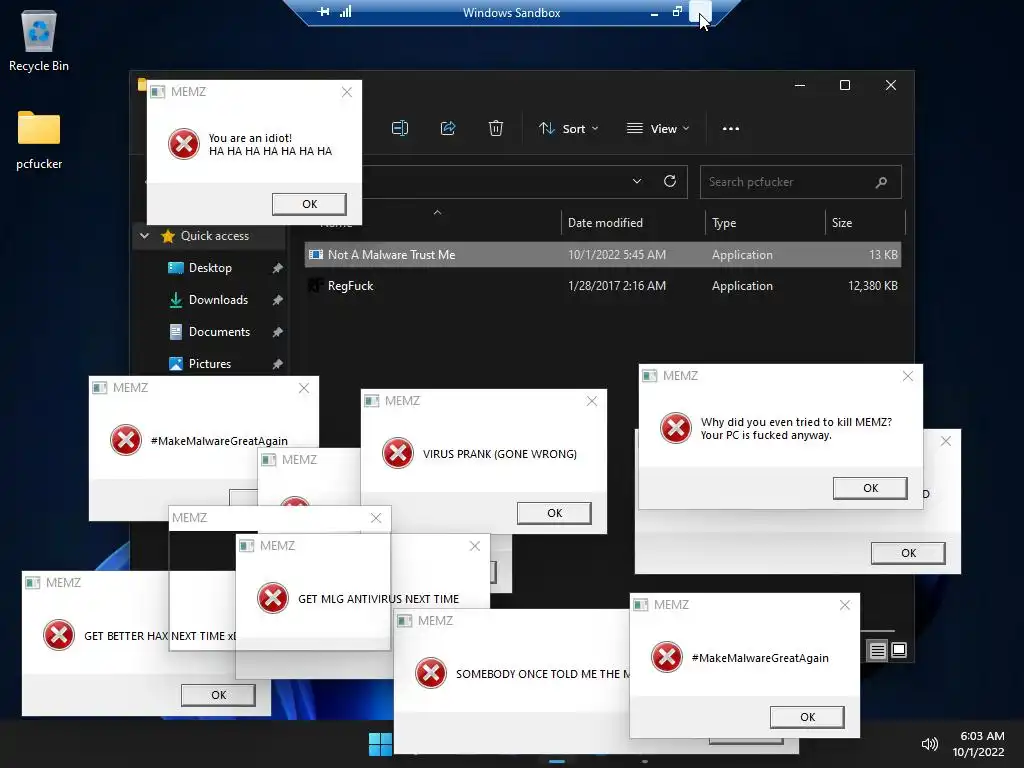The width and height of the screenshot is (1024, 768).
Task: Select Pictures in Quick access
Action: point(210,364)
